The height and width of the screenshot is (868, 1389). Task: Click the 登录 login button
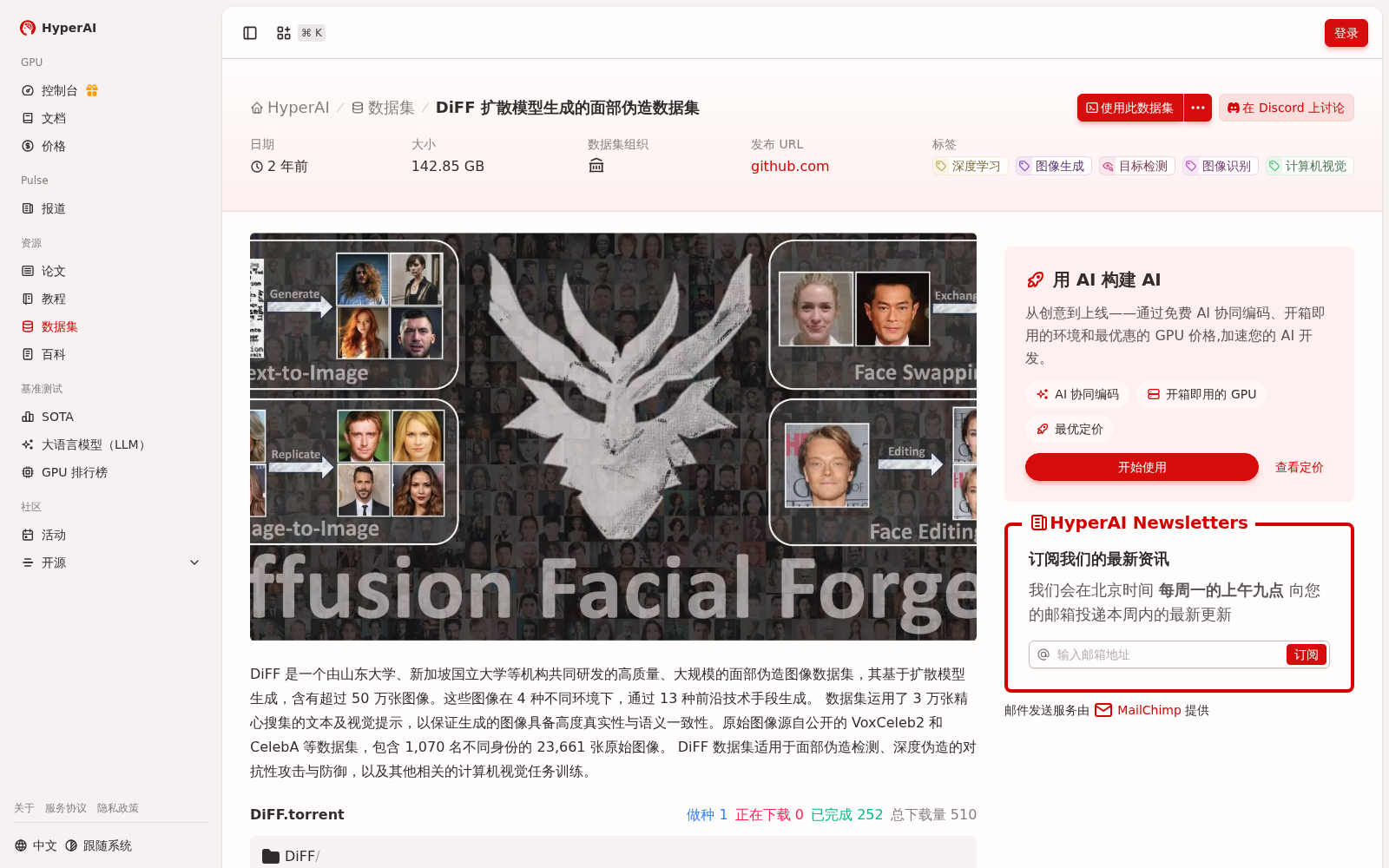[1346, 33]
